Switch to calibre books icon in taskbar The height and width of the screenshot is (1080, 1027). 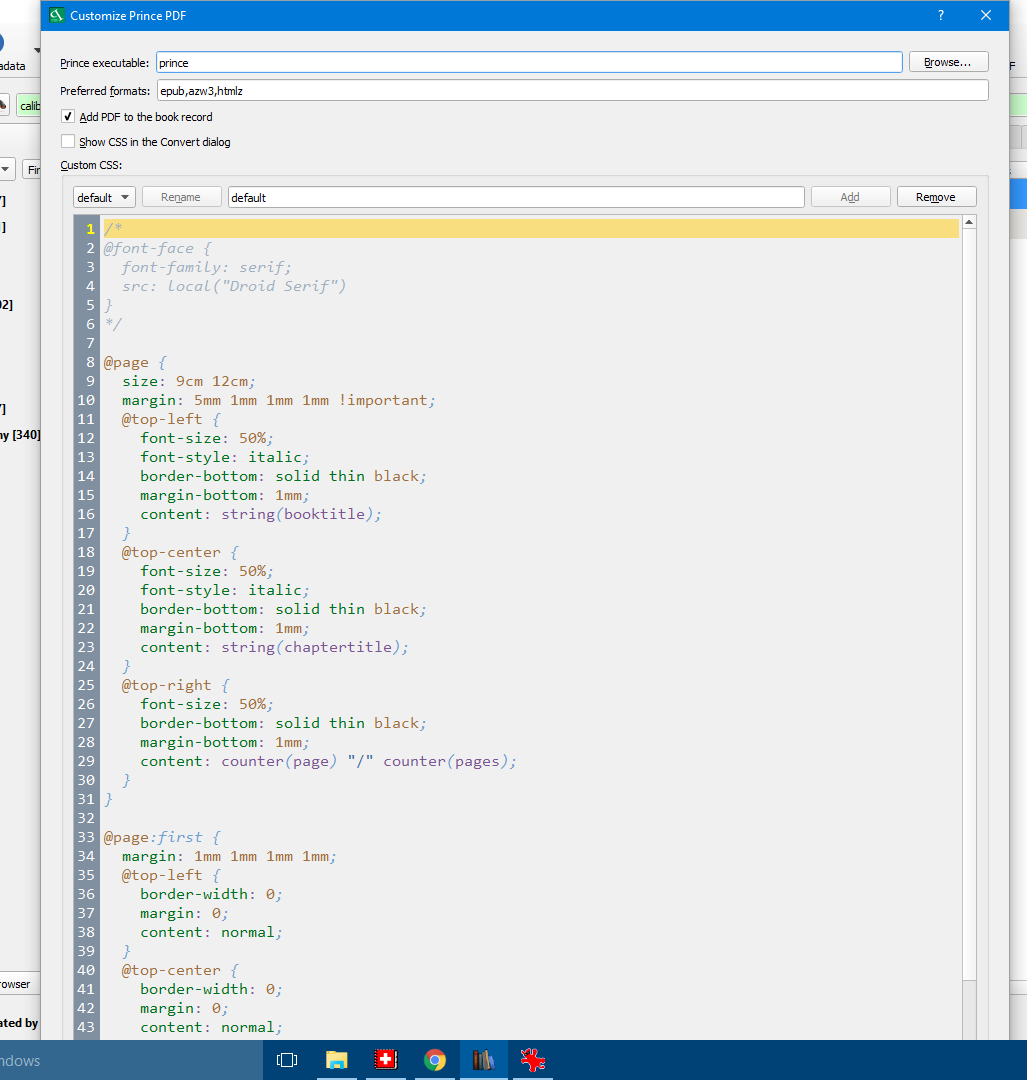tap(484, 1060)
